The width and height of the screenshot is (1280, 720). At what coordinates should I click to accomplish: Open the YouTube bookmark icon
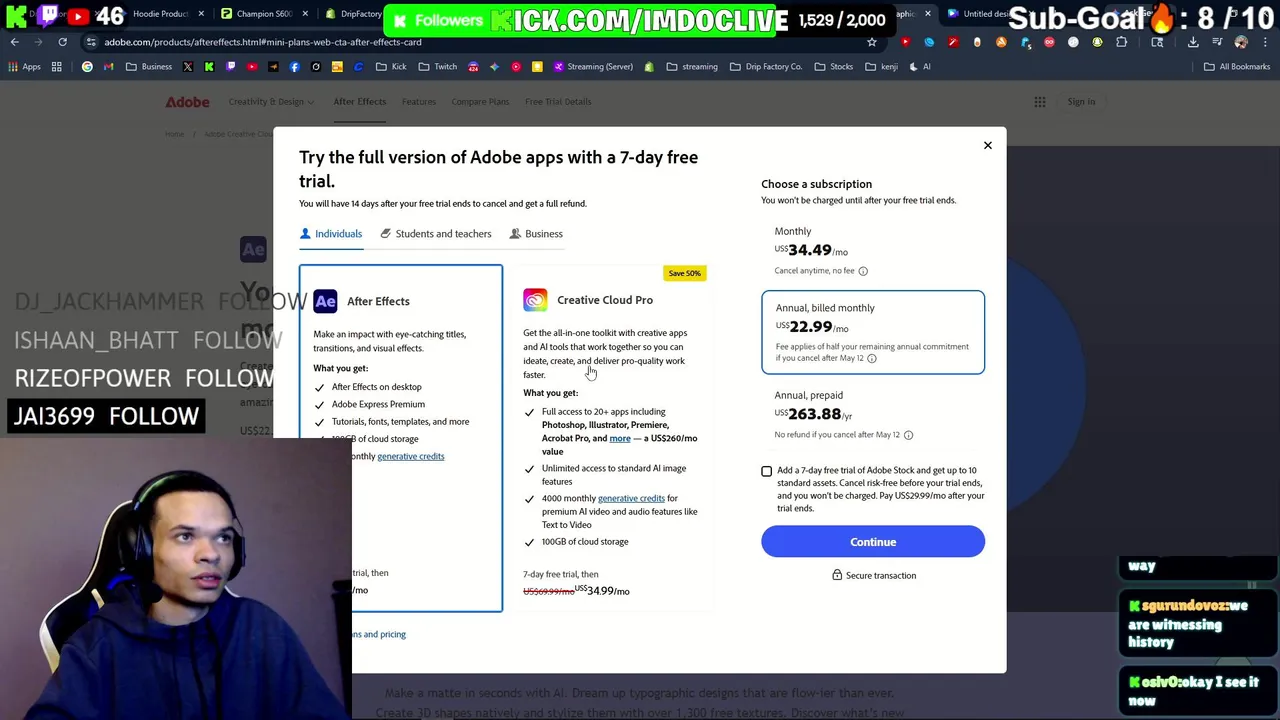(252, 67)
